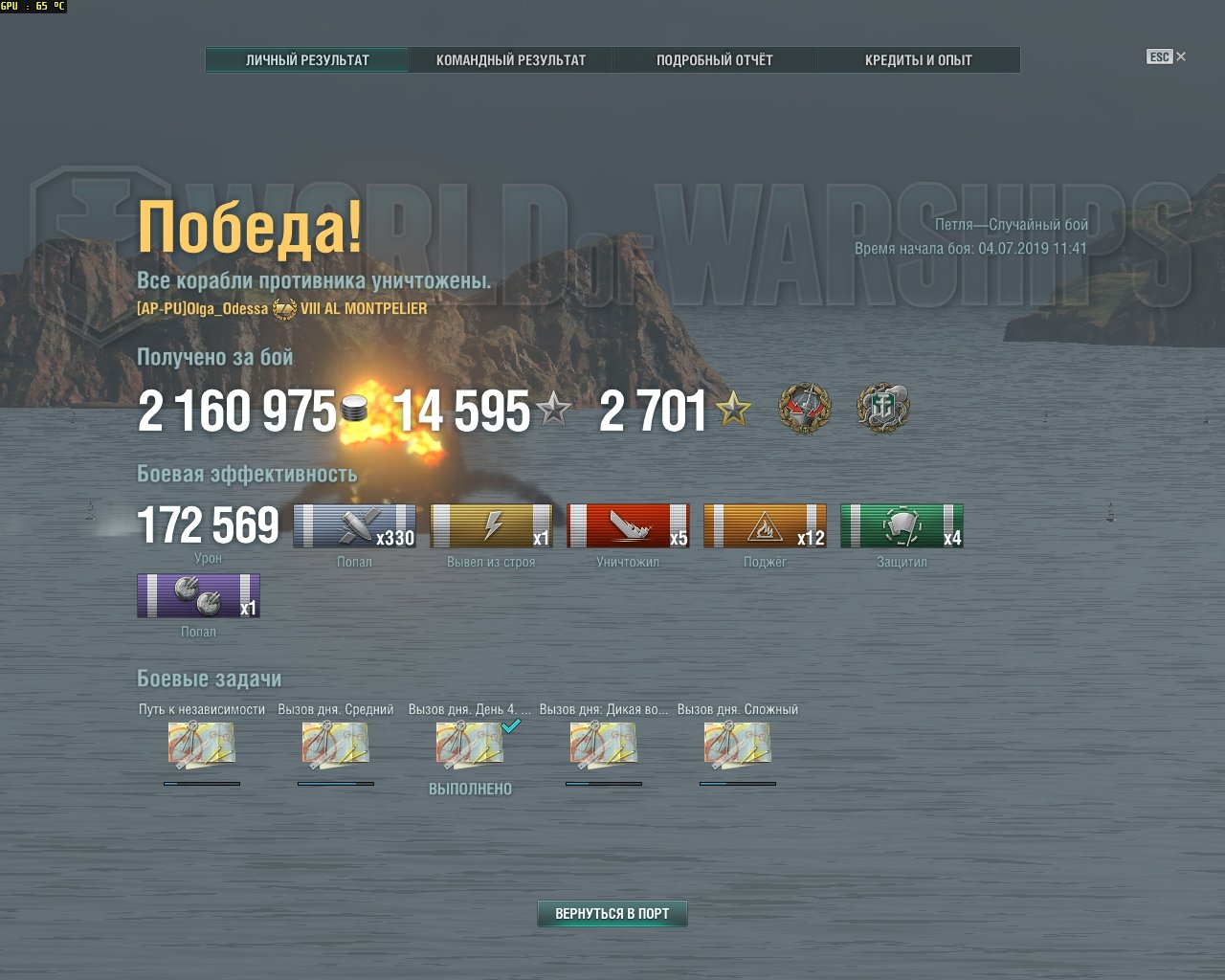Screen dimensions: 1225x980
Task: Click the first achievement medal icon
Action: pyautogui.click(x=805, y=409)
